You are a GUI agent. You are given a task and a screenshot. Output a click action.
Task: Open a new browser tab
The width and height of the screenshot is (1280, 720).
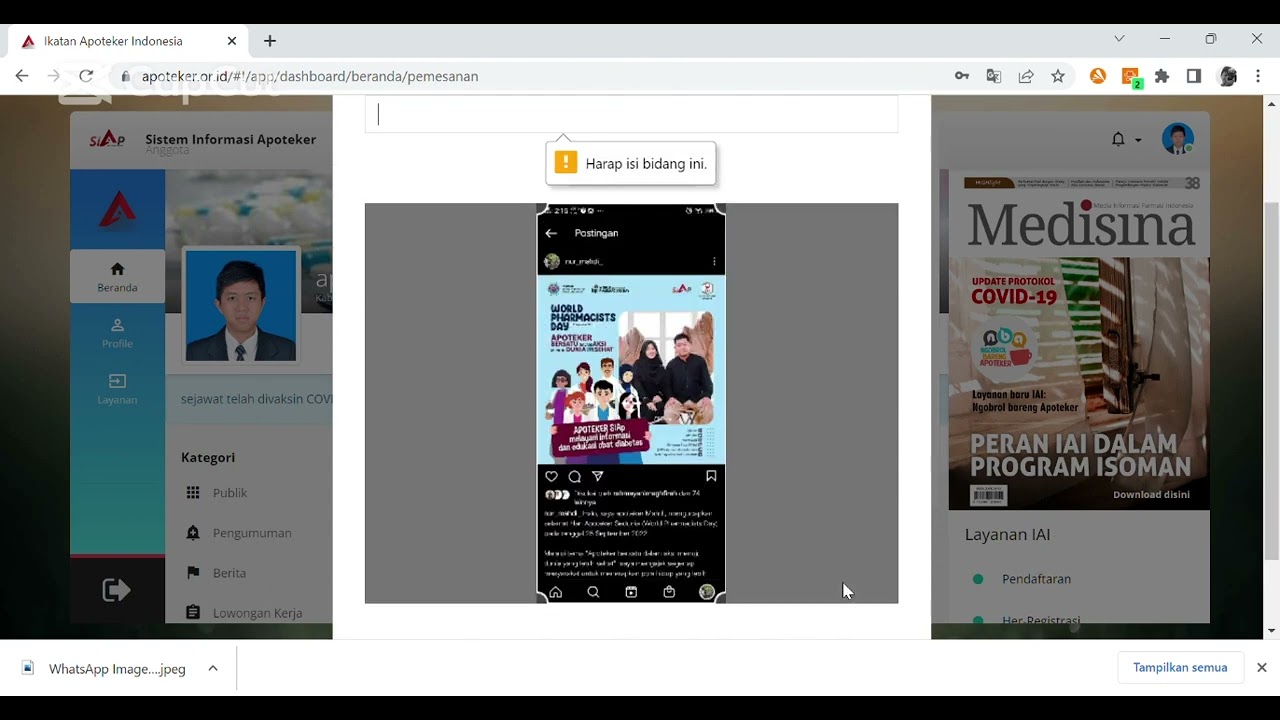[x=270, y=41]
